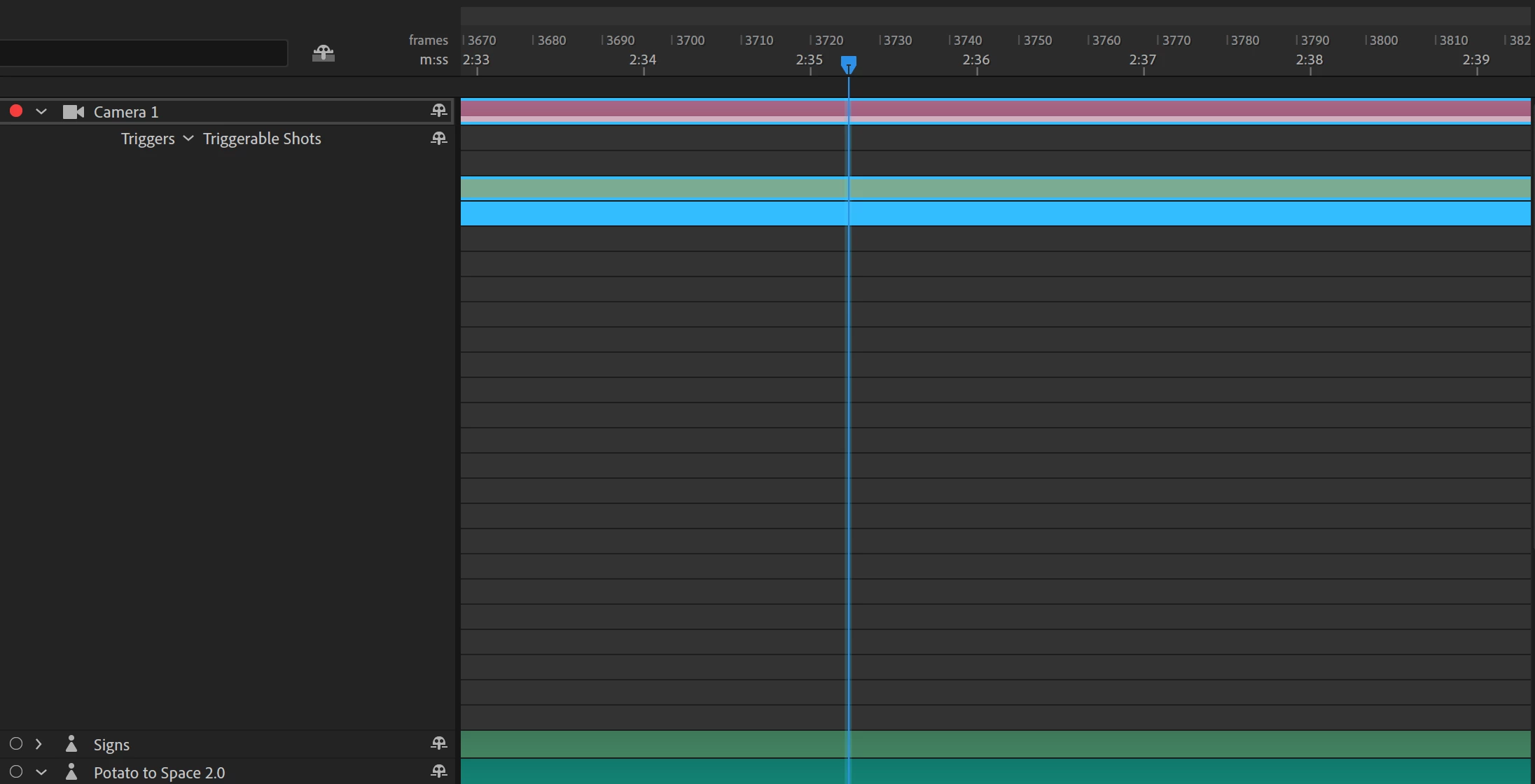Click the puppet icon at right of Potato to Space 2.0
Viewport: 1535px width, 784px height.
tap(439, 771)
